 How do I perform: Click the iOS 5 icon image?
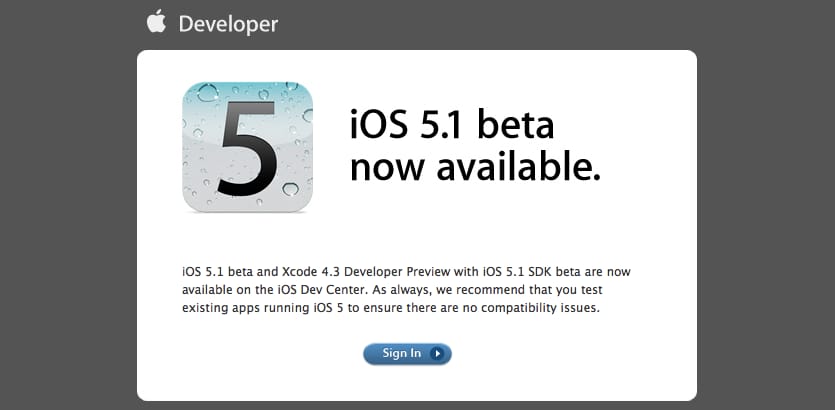point(248,147)
